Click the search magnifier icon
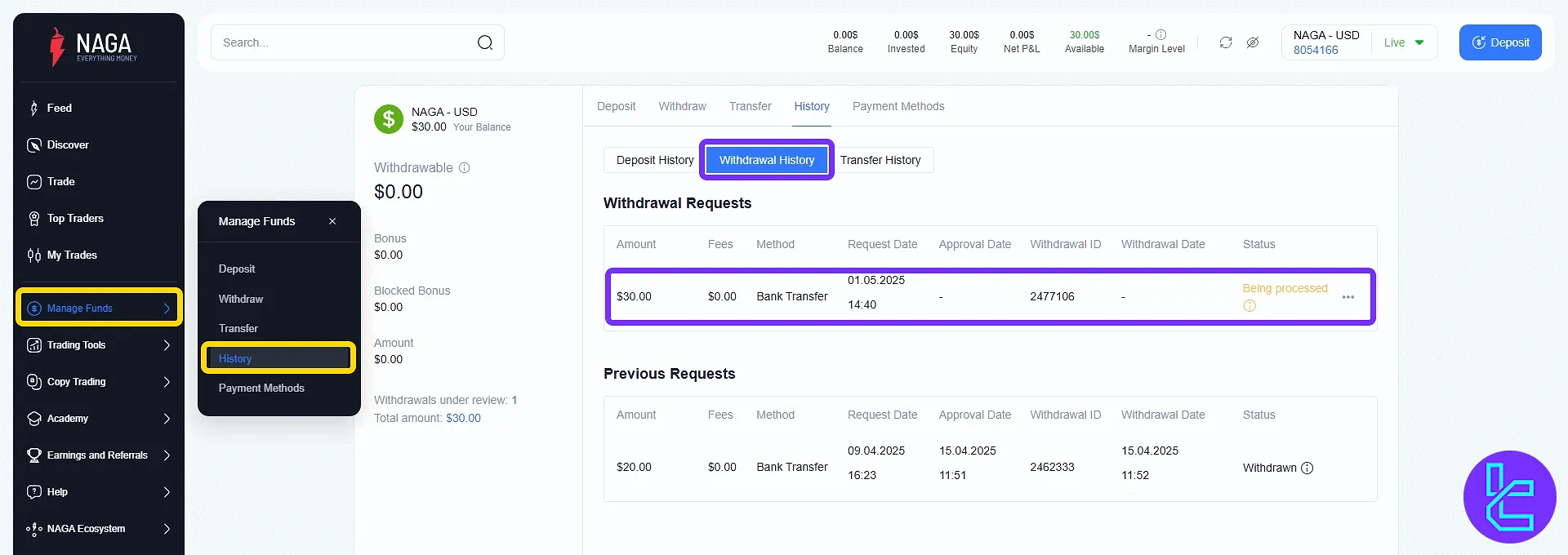1568x555 pixels. coord(485,42)
